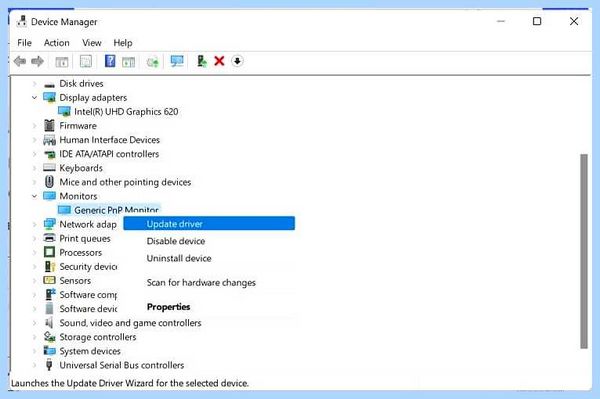This screenshot has width=600, height=399.
Task: Click the Sound, video and game controllers icon
Action: point(49,322)
